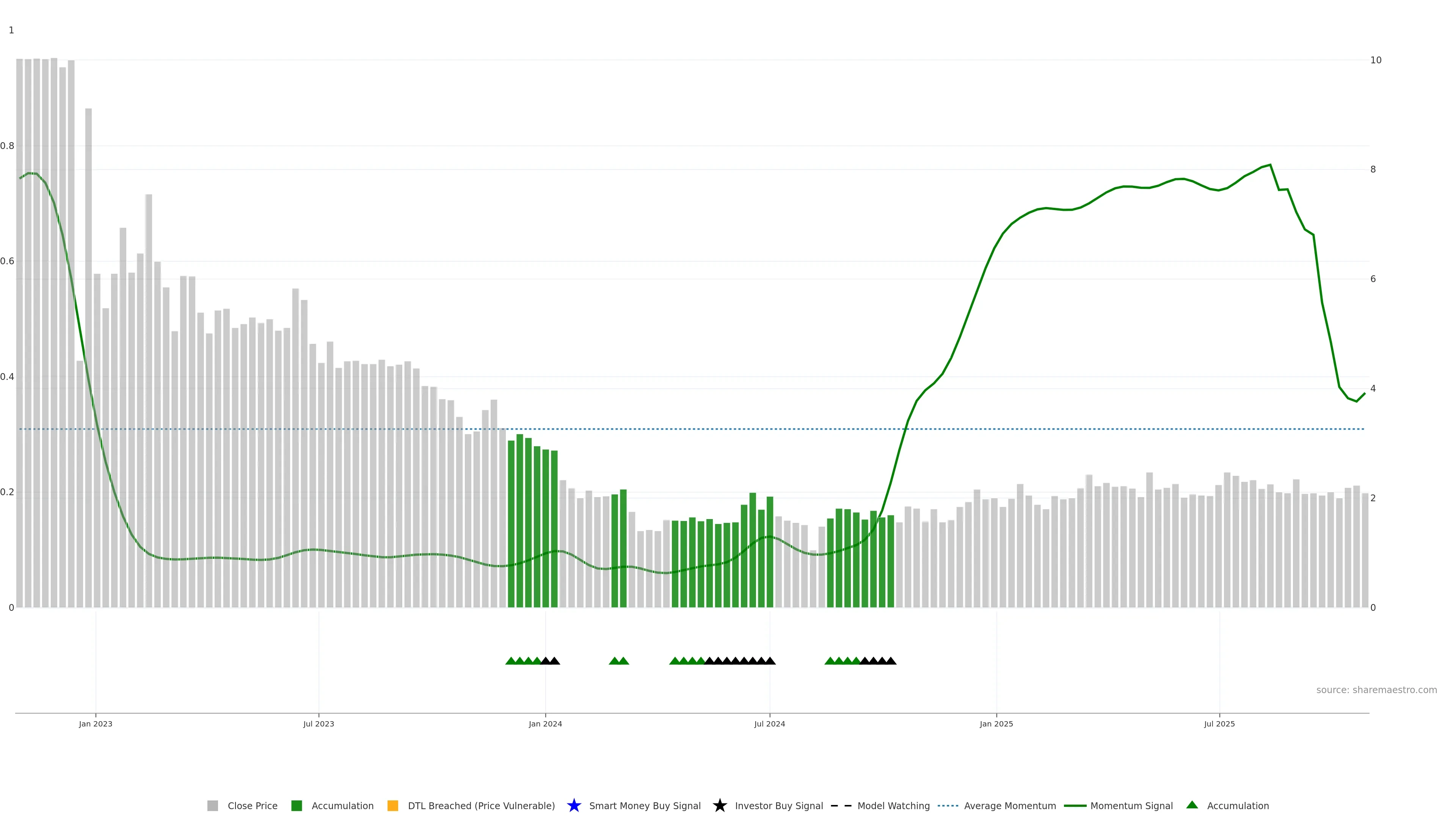1456x819 pixels.
Task: Click the tallest green accumulation bar
Action: [519, 520]
